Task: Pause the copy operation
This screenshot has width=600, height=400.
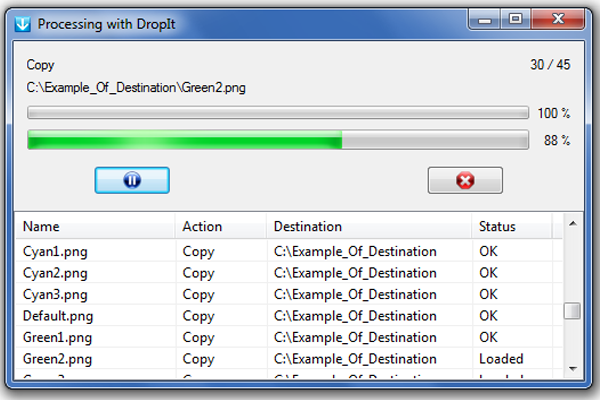Action: click(132, 180)
